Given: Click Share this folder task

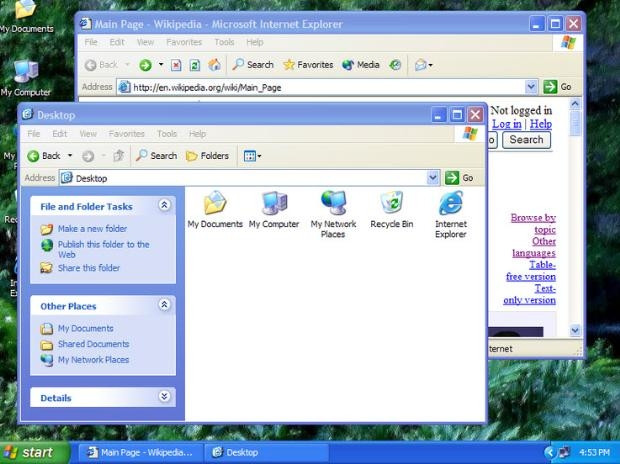Looking at the screenshot, I should 80,268.
